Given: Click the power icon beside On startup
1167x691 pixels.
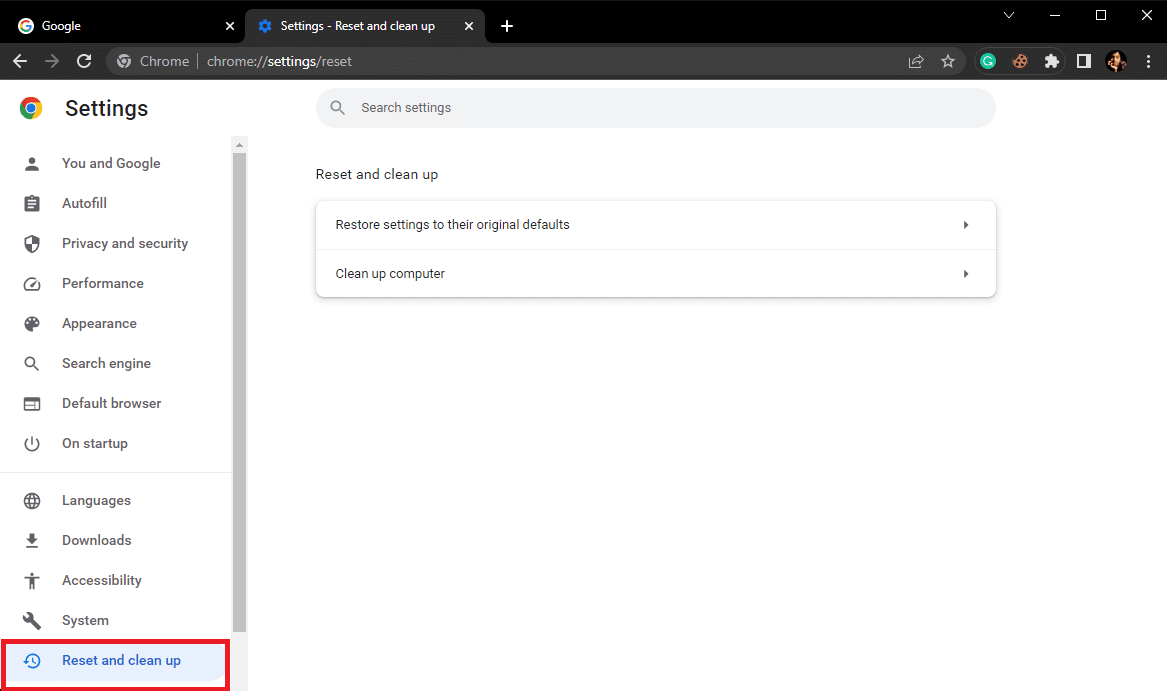Looking at the screenshot, I should click(x=32, y=444).
